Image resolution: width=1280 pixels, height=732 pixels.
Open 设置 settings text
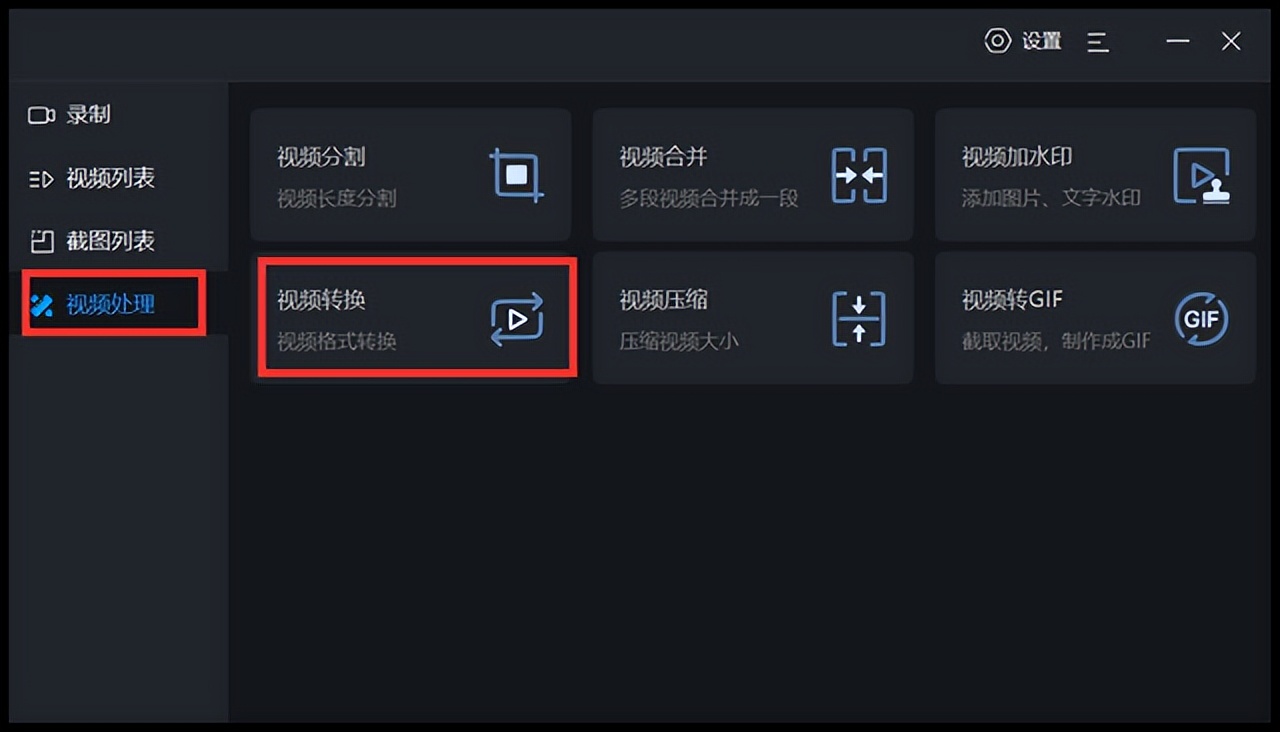pos(1041,41)
